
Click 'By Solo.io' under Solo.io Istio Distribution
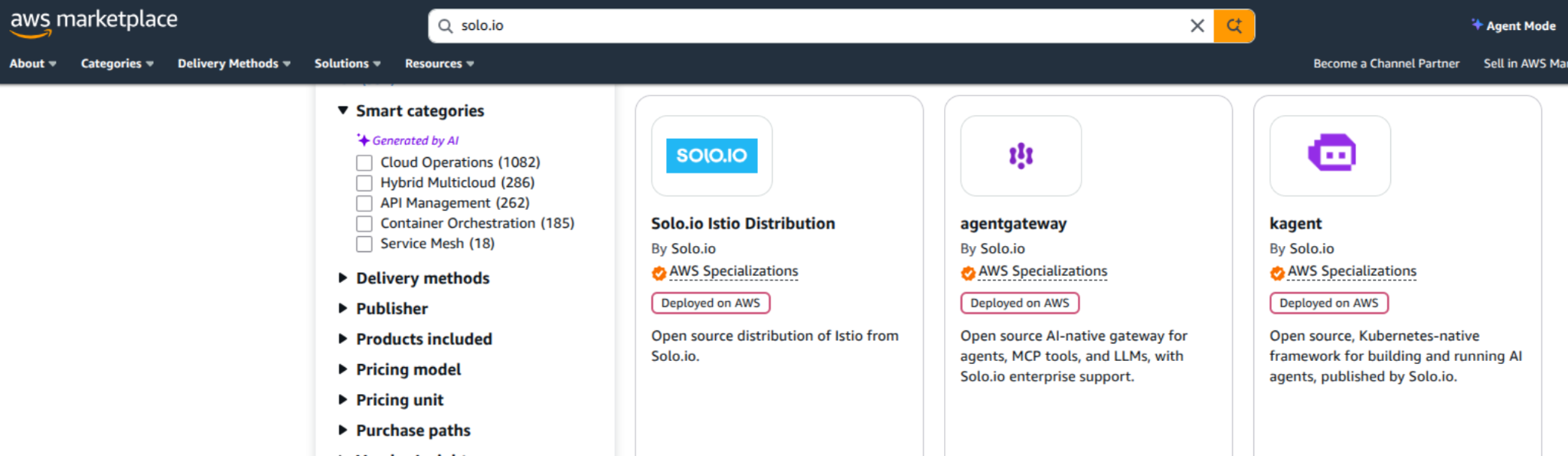point(683,249)
